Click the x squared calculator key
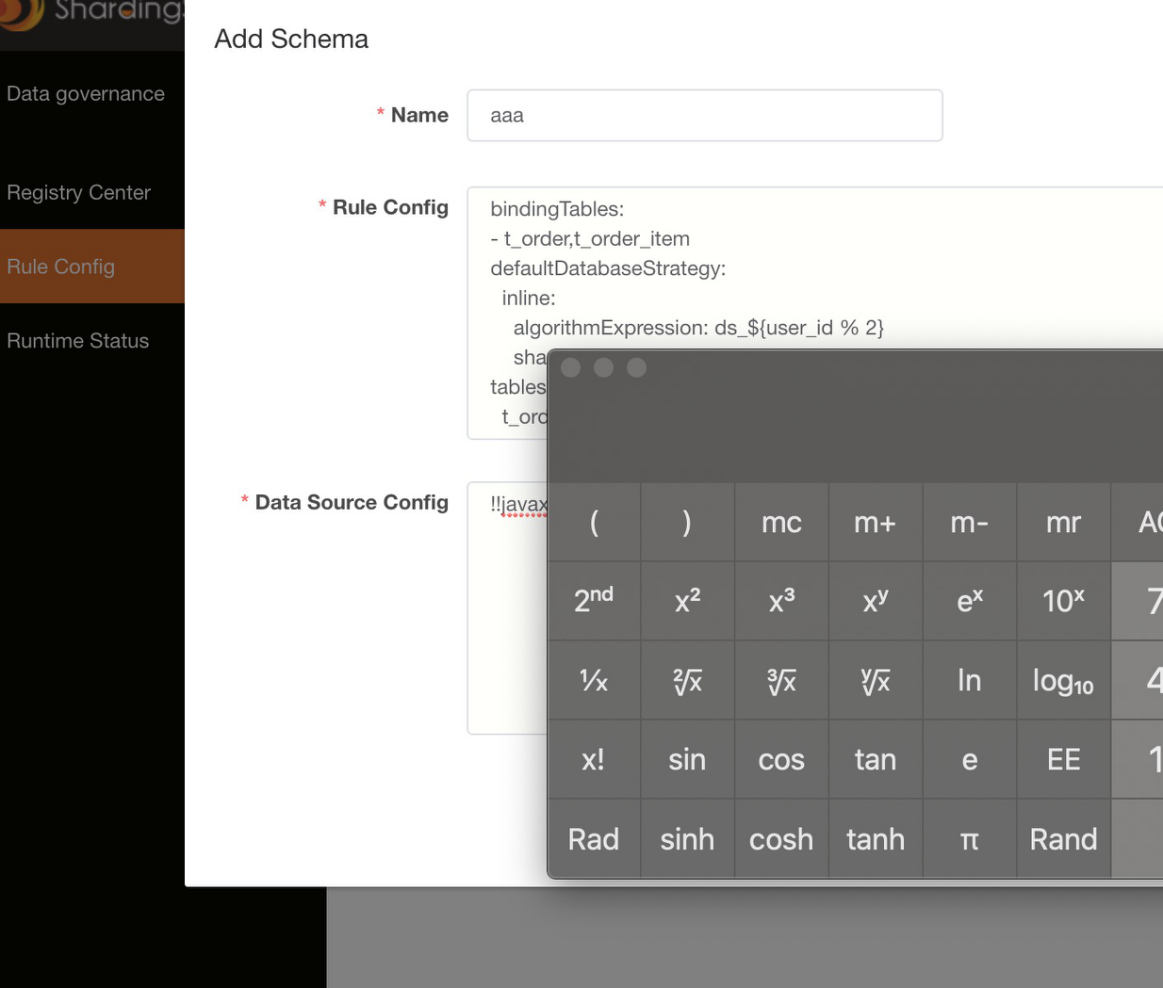 point(688,601)
